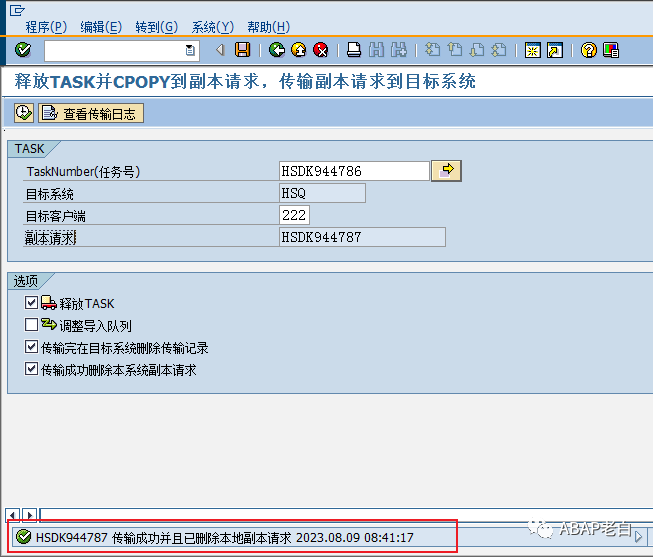Click the TaskNumber(任务号) label
Screen dimensions: 653x557
click(83, 172)
